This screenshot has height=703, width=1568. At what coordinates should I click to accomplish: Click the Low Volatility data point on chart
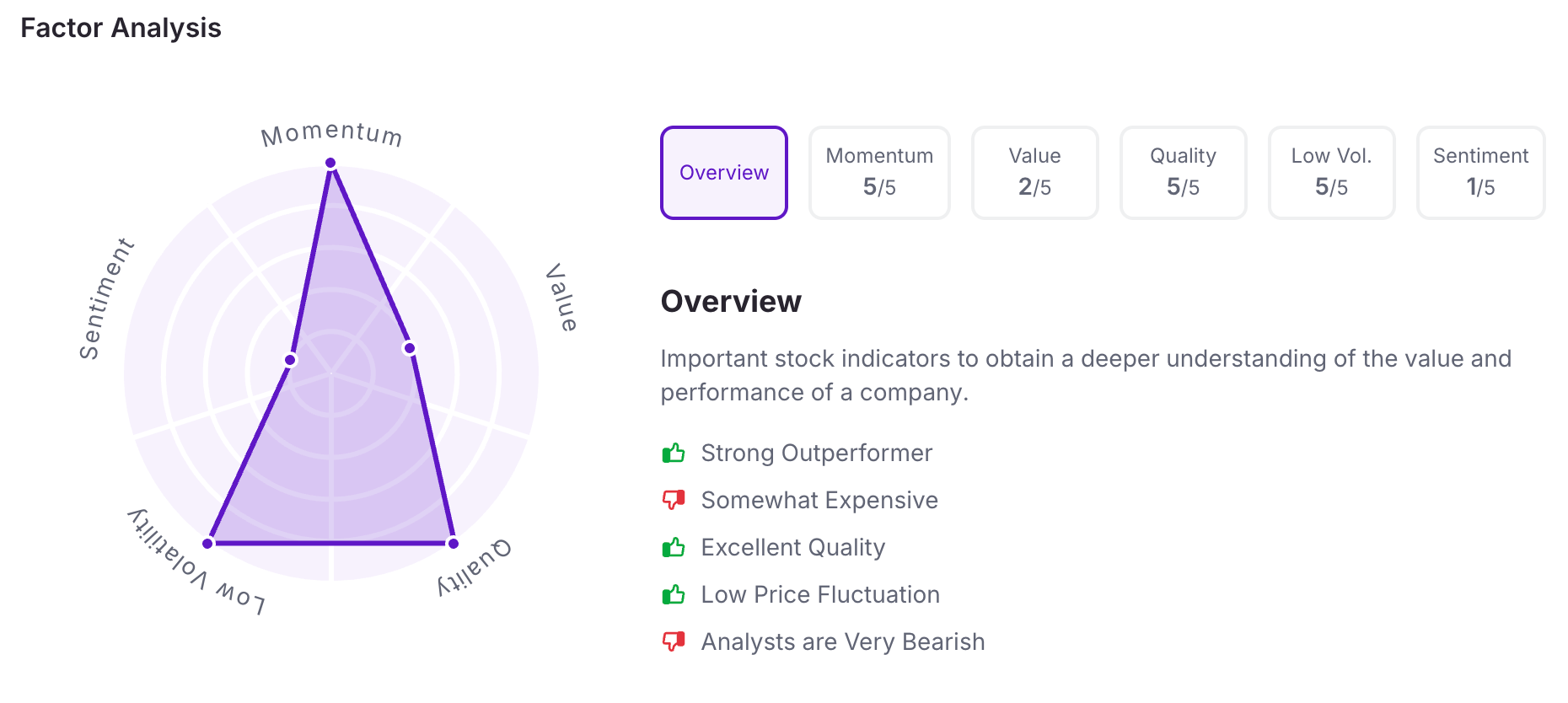coord(208,543)
